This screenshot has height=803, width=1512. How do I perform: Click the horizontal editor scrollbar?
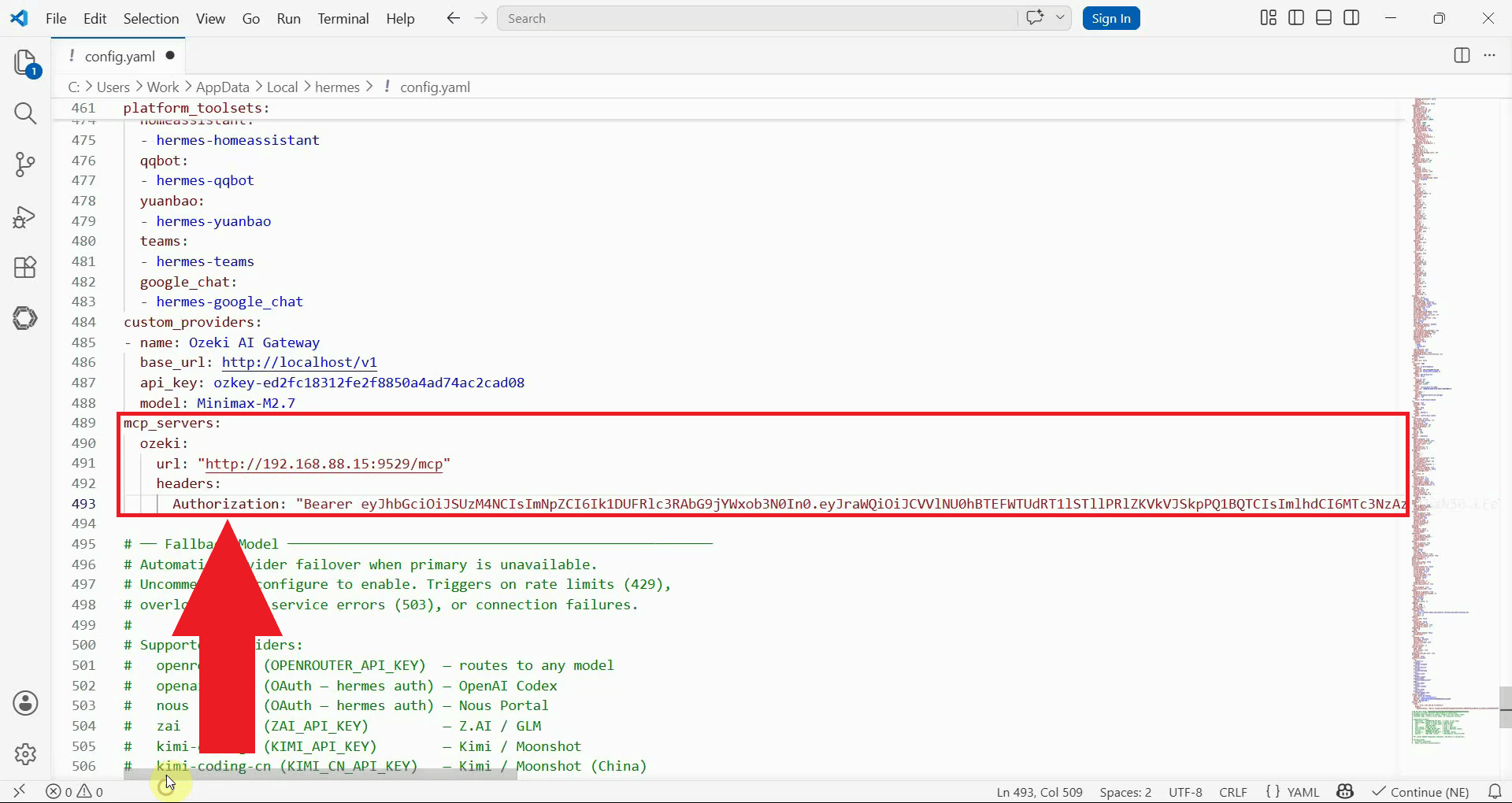coord(321,775)
